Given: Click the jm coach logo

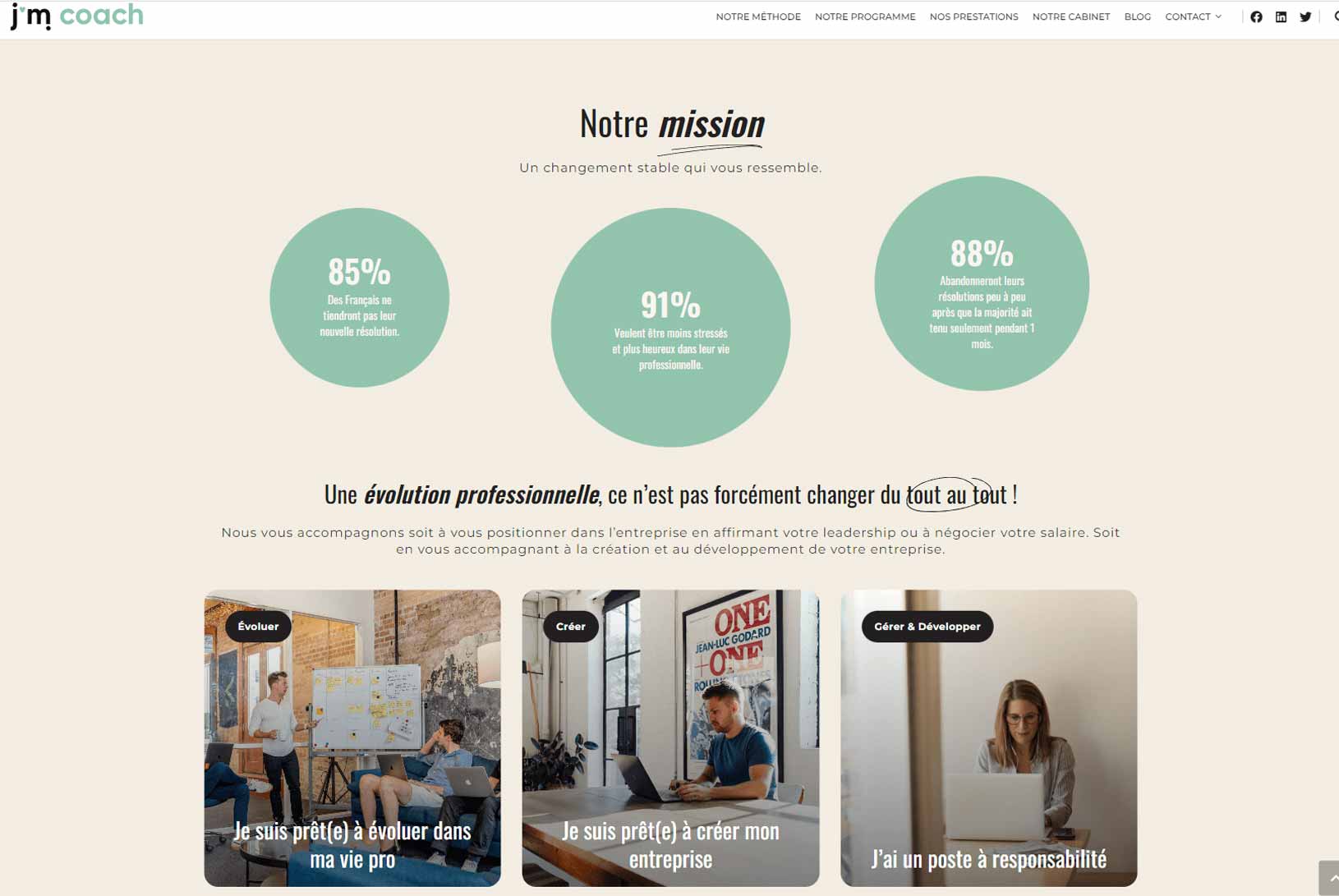Looking at the screenshot, I should coord(77,16).
